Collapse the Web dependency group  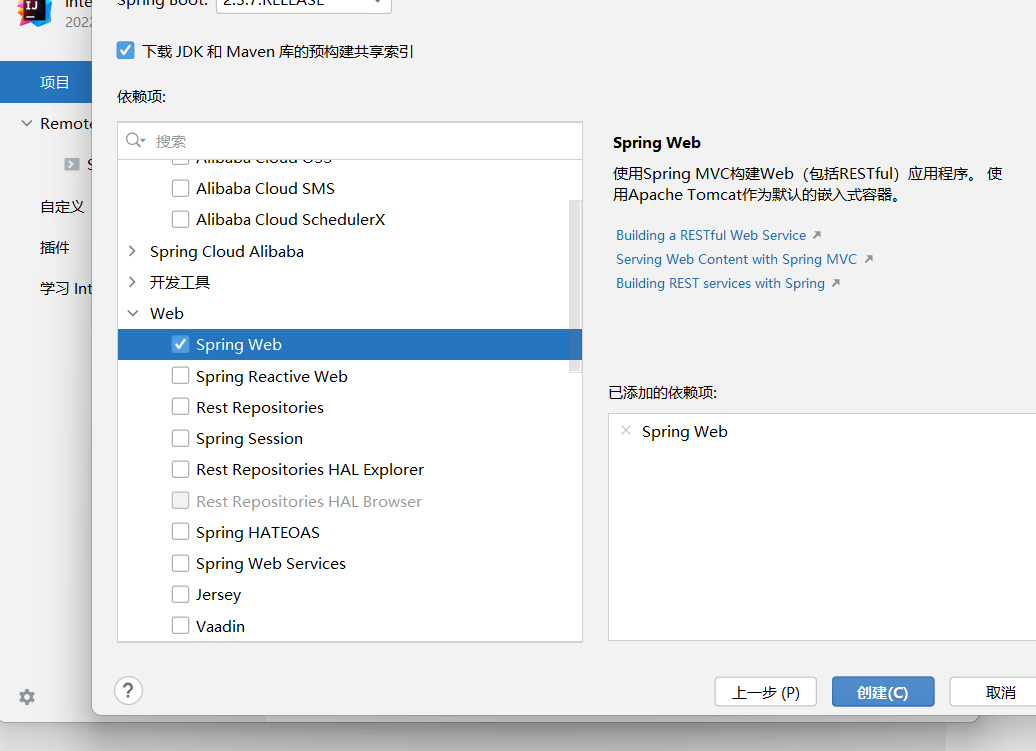132,313
